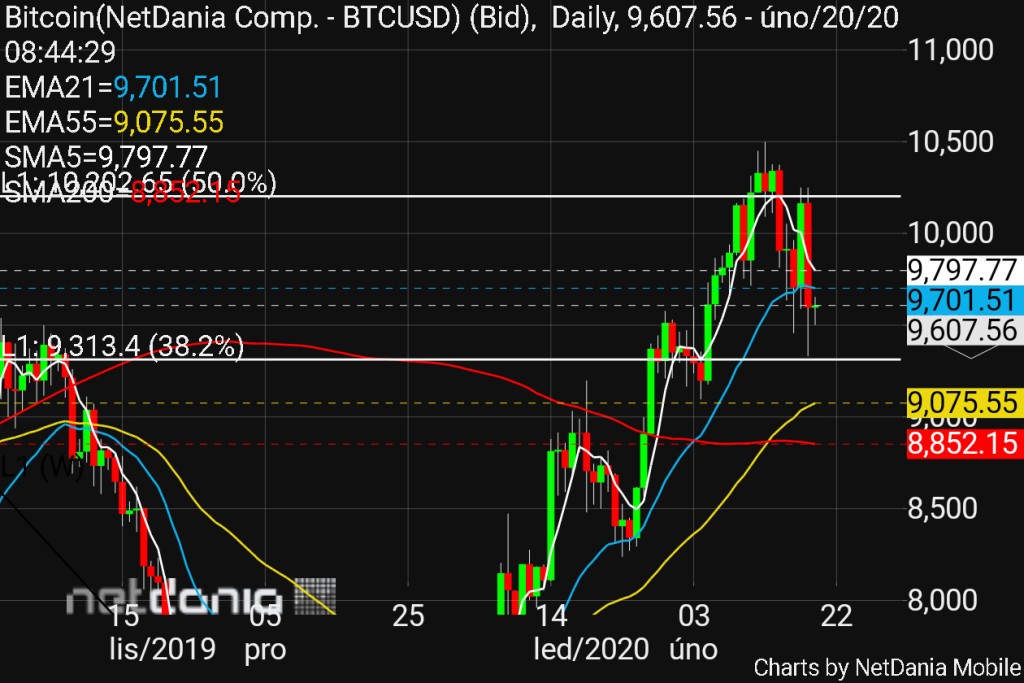1024x683 pixels.
Task: Click the 05 pro date axis label
Action: point(265,633)
